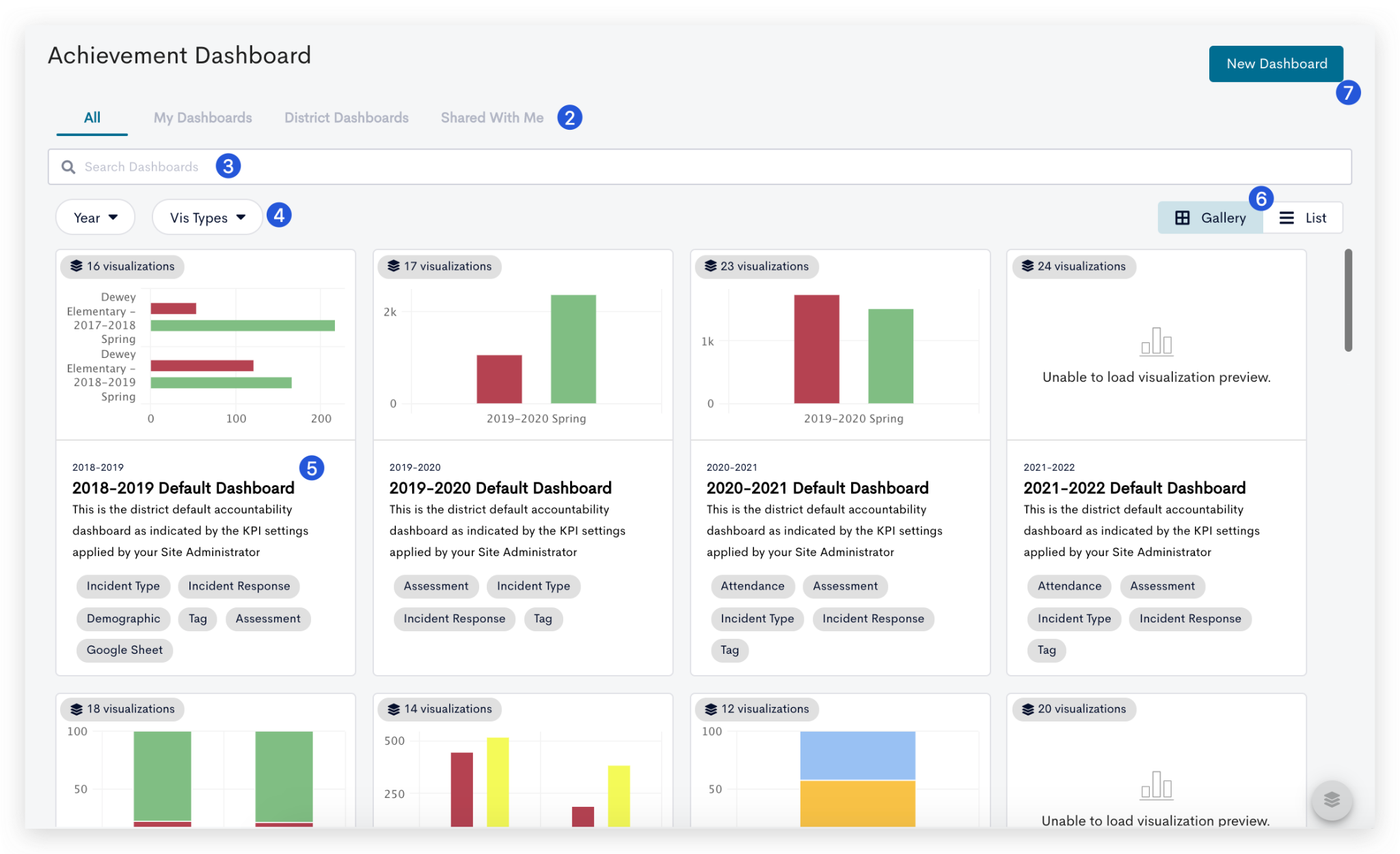This screenshot has width=1400, height=854.
Task: Open the Shared With Me tab
Action: coord(492,118)
